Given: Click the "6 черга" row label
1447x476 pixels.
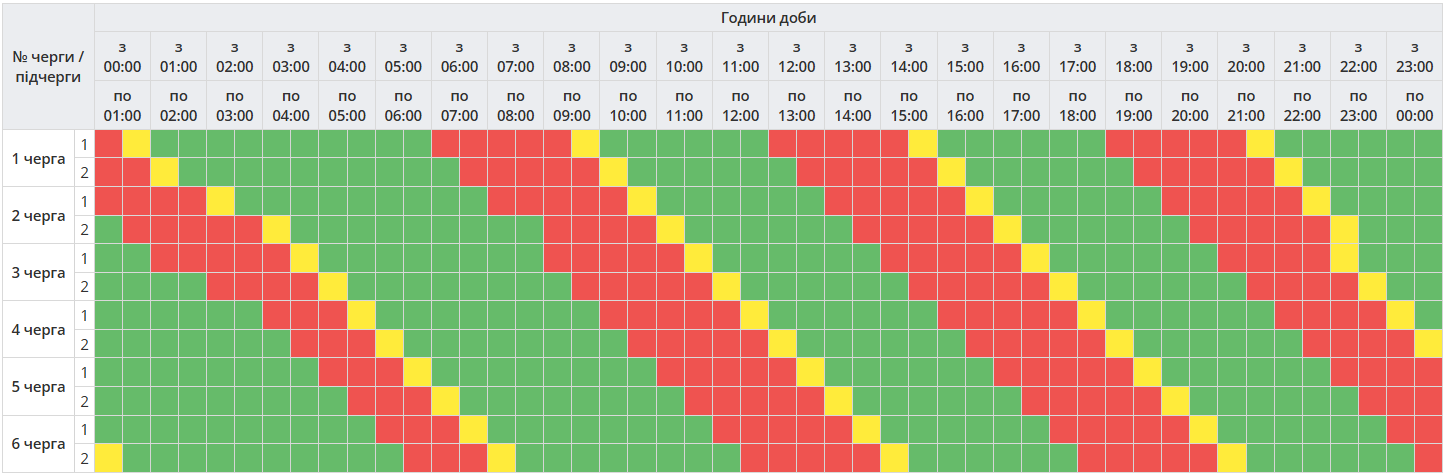Looking at the screenshot, I should 39,444.
